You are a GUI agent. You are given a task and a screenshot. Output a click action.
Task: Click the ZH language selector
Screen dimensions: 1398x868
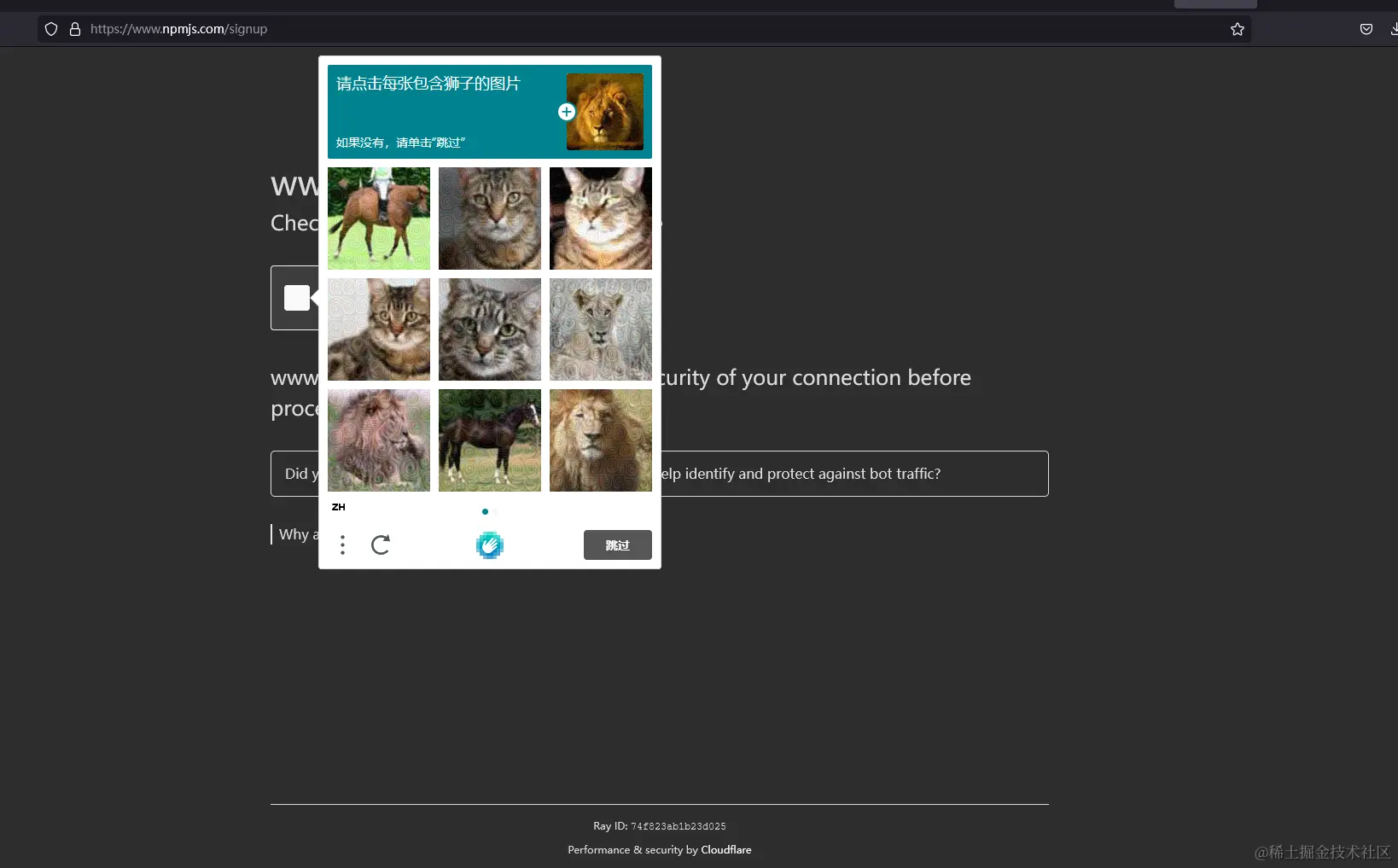pyautogui.click(x=339, y=507)
